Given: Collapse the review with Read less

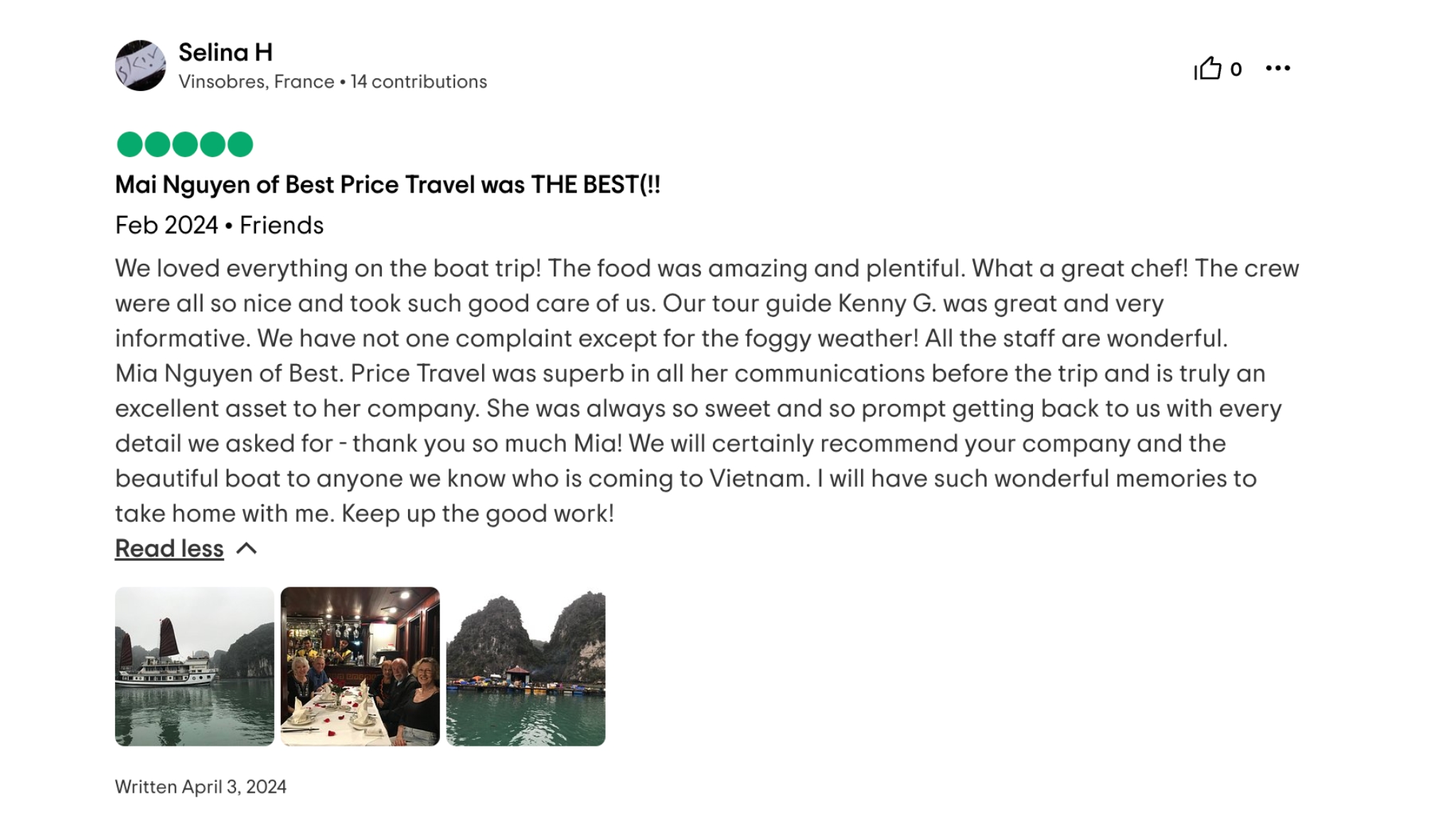Looking at the screenshot, I should (168, 548).
